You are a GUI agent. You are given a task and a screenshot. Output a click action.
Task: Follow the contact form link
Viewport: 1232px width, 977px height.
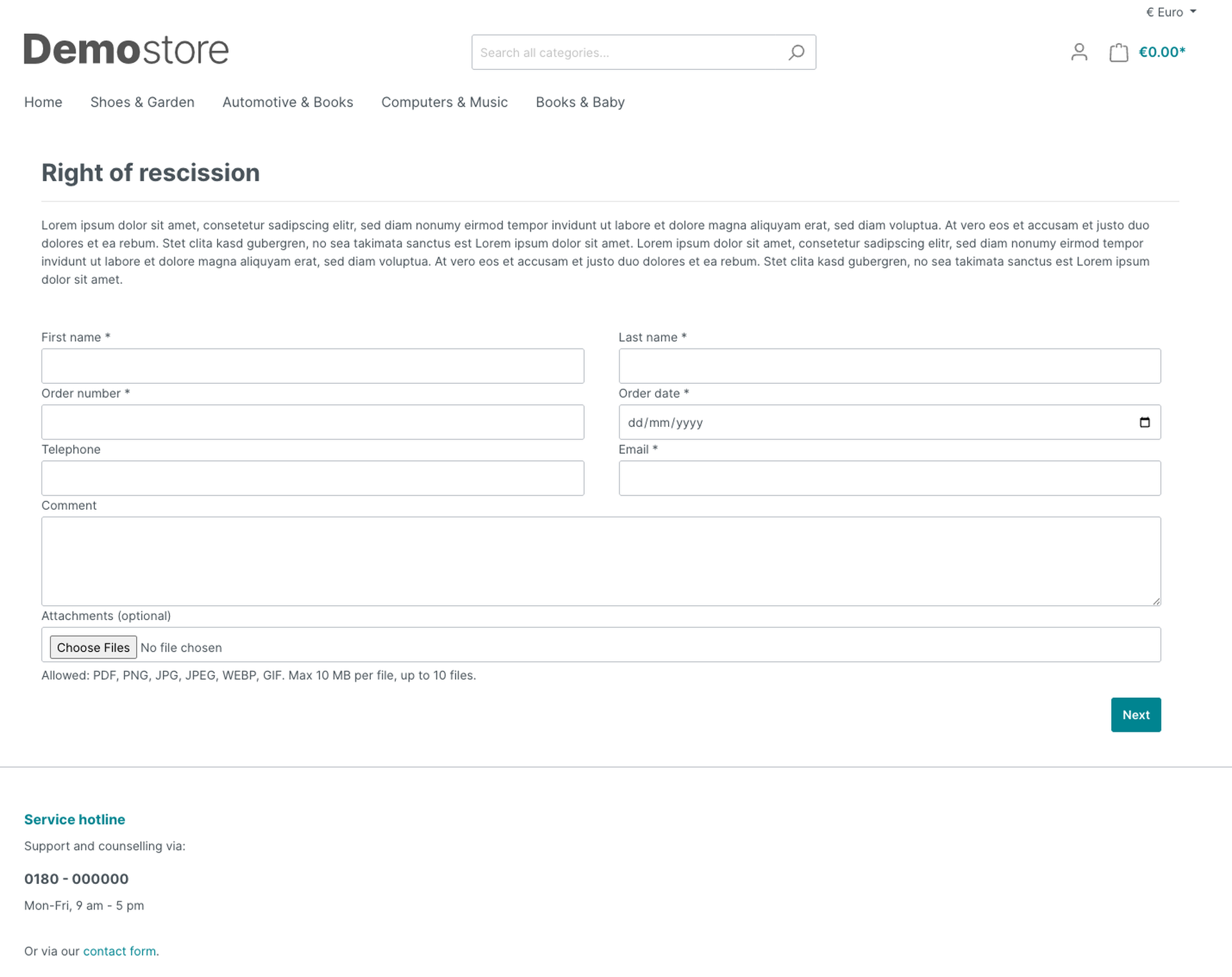(119, 951)
